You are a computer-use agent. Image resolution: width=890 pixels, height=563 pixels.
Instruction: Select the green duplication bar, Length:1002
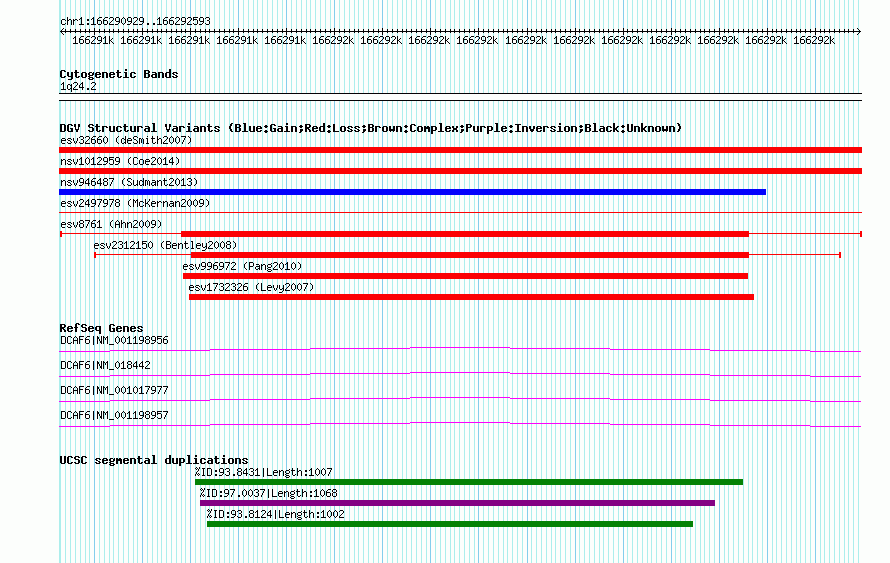450,524
